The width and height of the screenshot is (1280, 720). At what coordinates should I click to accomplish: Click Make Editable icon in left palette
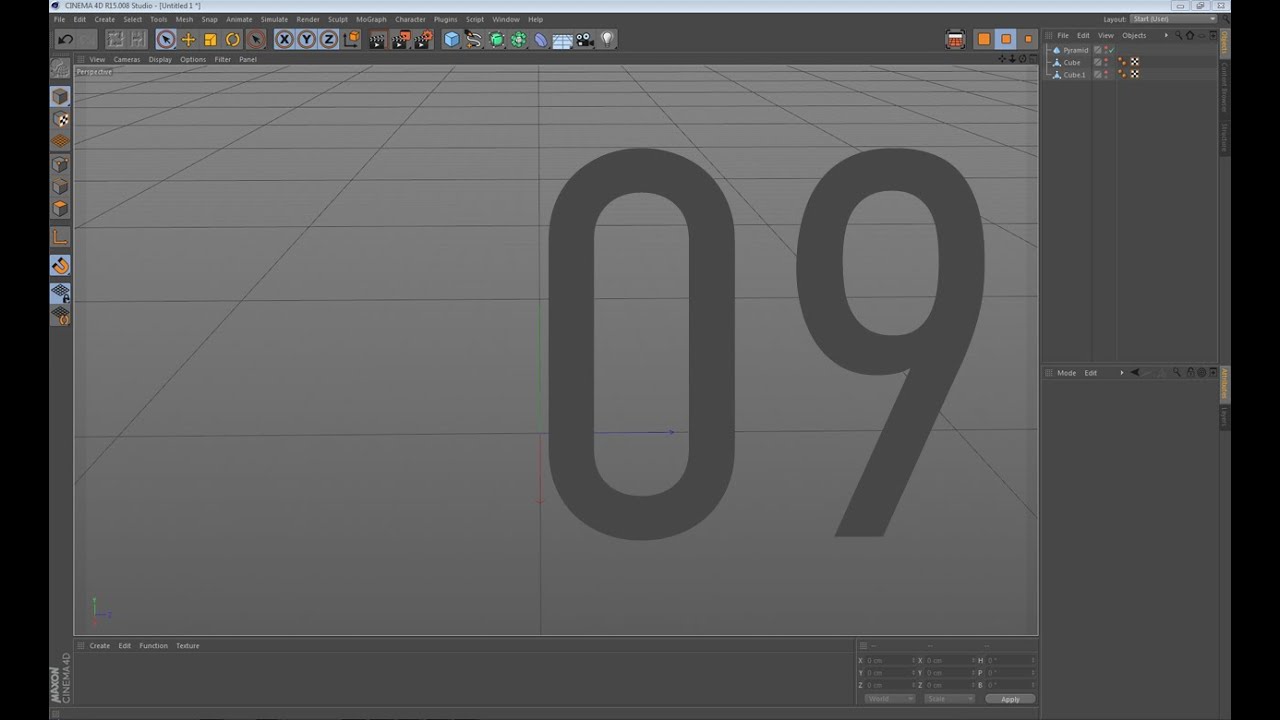pyautogui.click(x=60, y=69)
